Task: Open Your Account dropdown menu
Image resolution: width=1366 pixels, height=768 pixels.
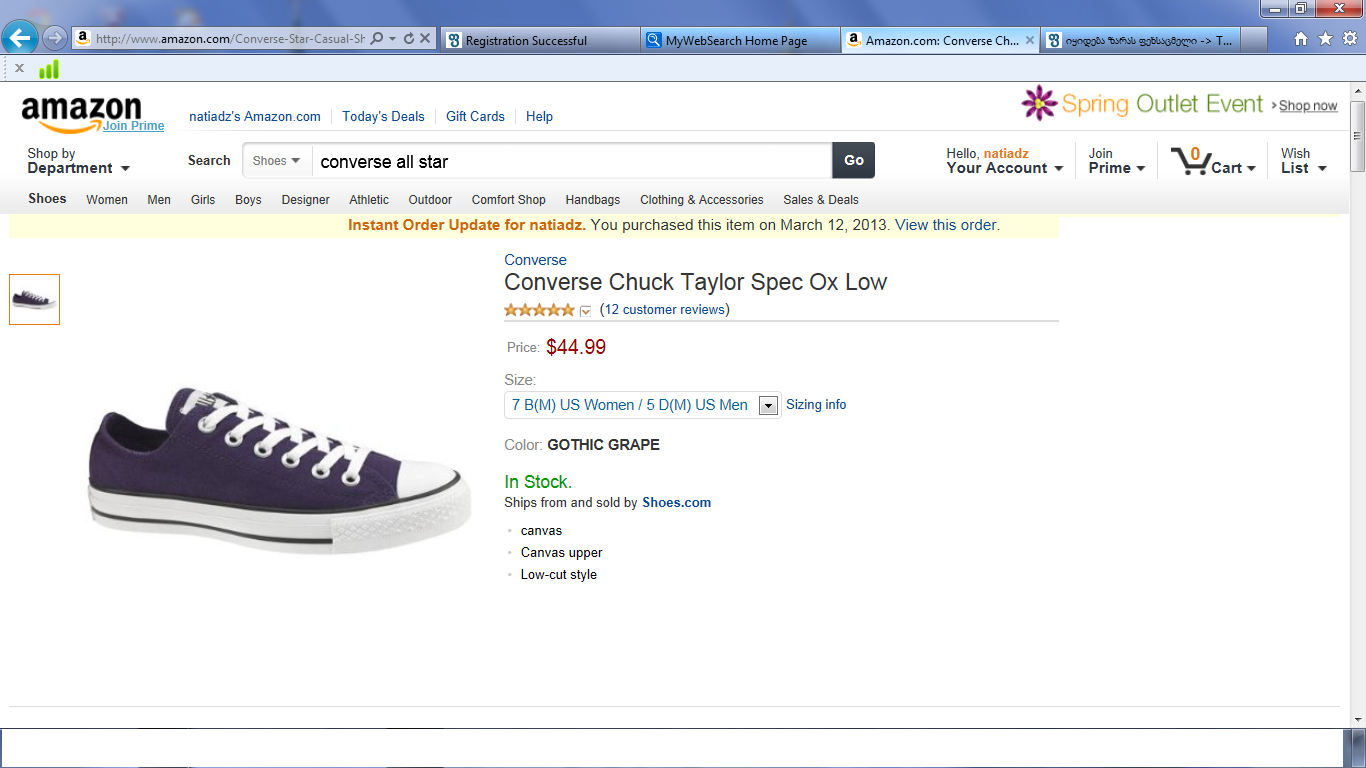Action: [1004, 168]
